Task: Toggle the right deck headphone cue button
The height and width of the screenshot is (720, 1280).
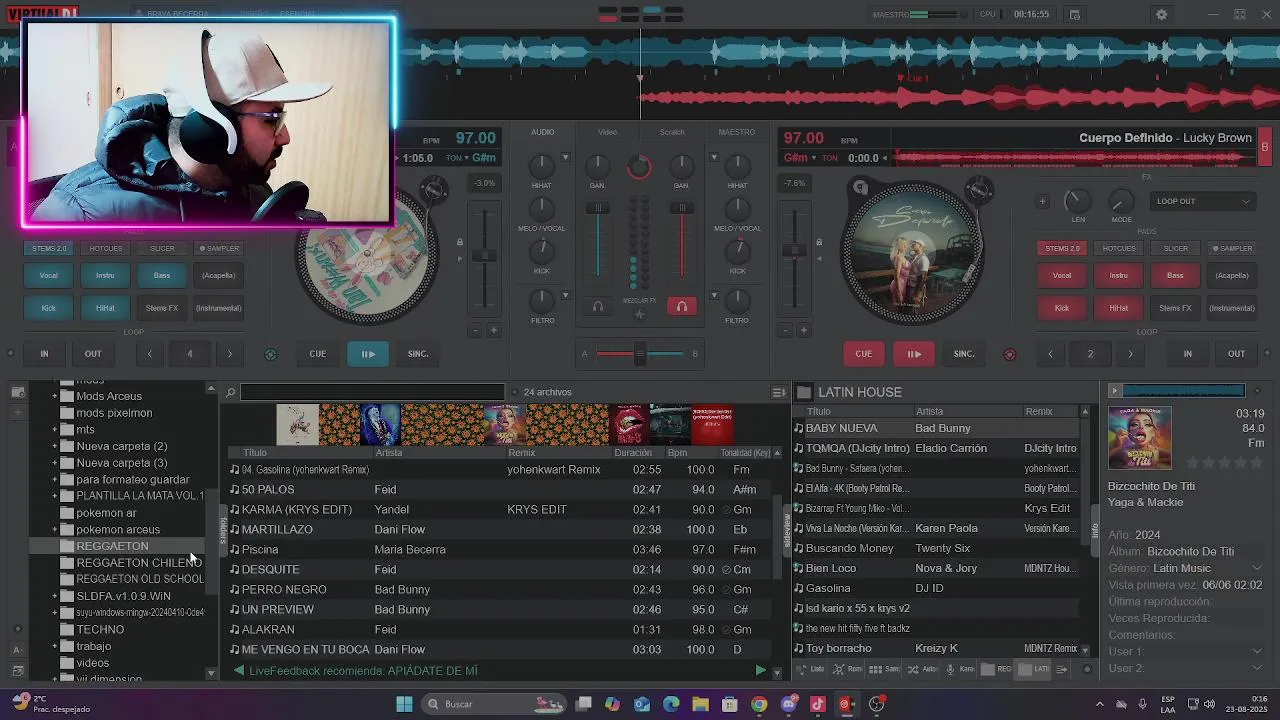Action: (682, 307)
